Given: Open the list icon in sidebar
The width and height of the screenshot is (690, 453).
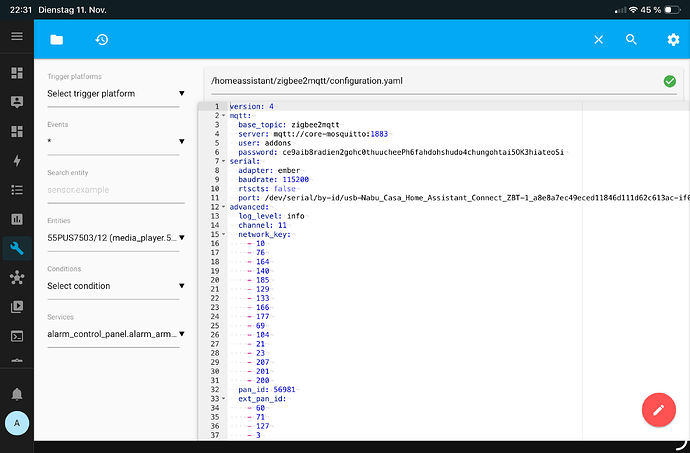Looking at the screenshot, I should click(x=17, y=190).
